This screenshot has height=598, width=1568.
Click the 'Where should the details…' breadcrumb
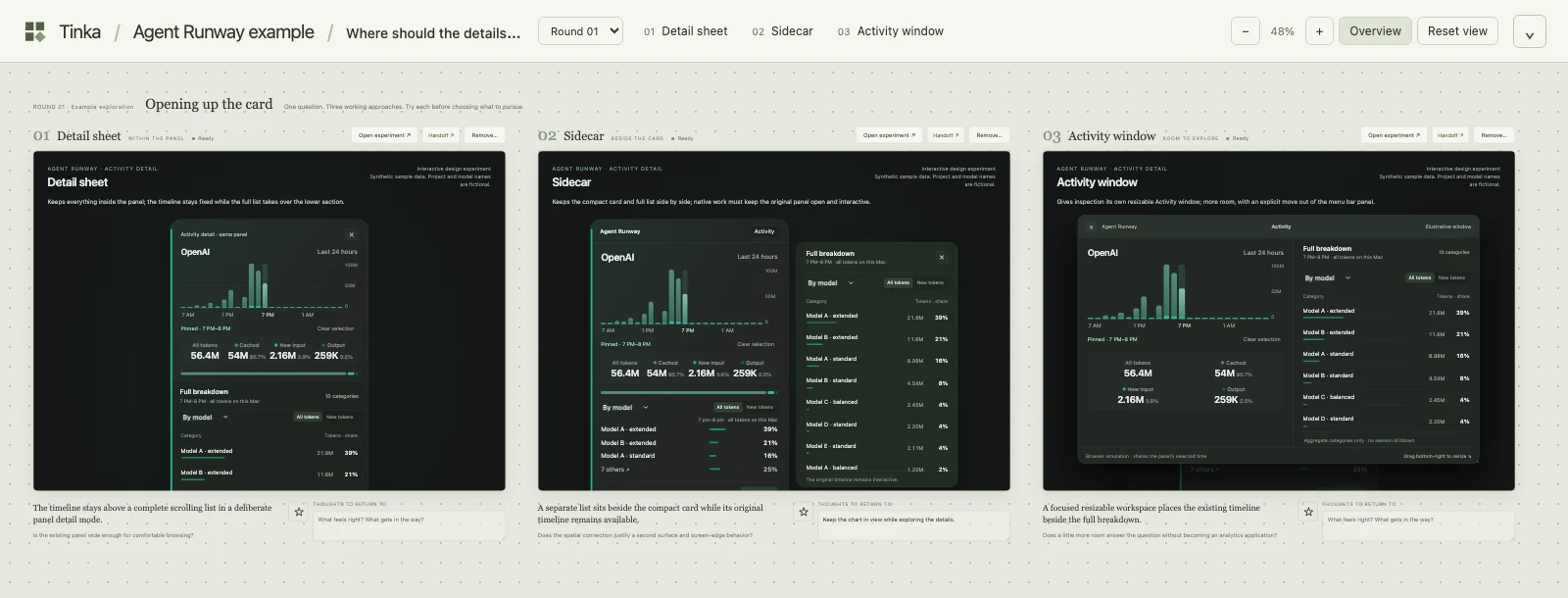click(x=433, y=32)
